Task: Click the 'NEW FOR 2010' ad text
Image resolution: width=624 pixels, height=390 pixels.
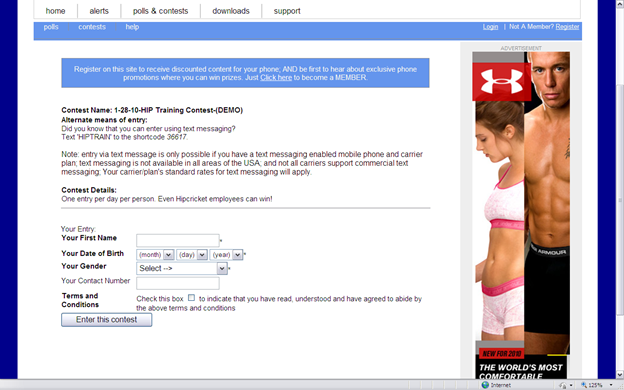Action: tap(501, 353)
